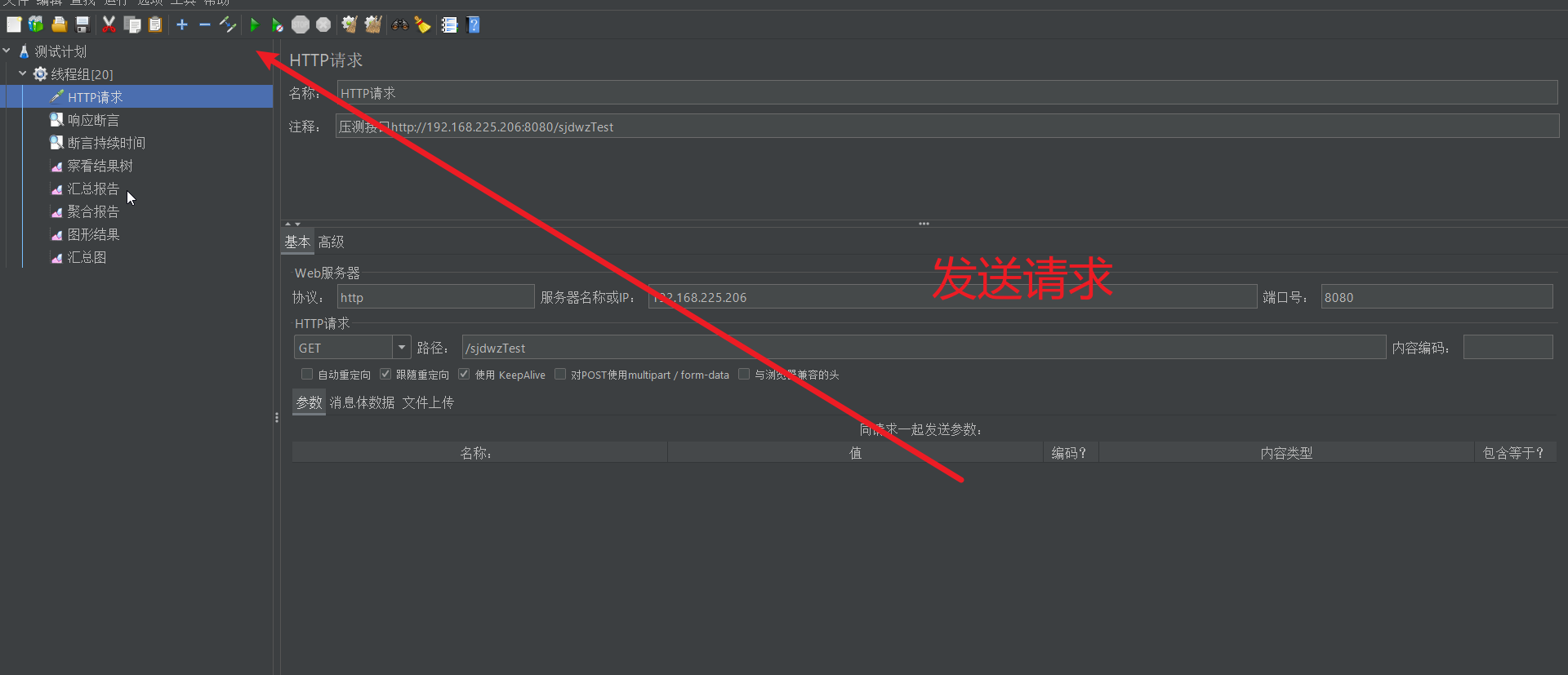Open the Templates icon
The width and height of the screenshot is (1568, 675).
36,24
